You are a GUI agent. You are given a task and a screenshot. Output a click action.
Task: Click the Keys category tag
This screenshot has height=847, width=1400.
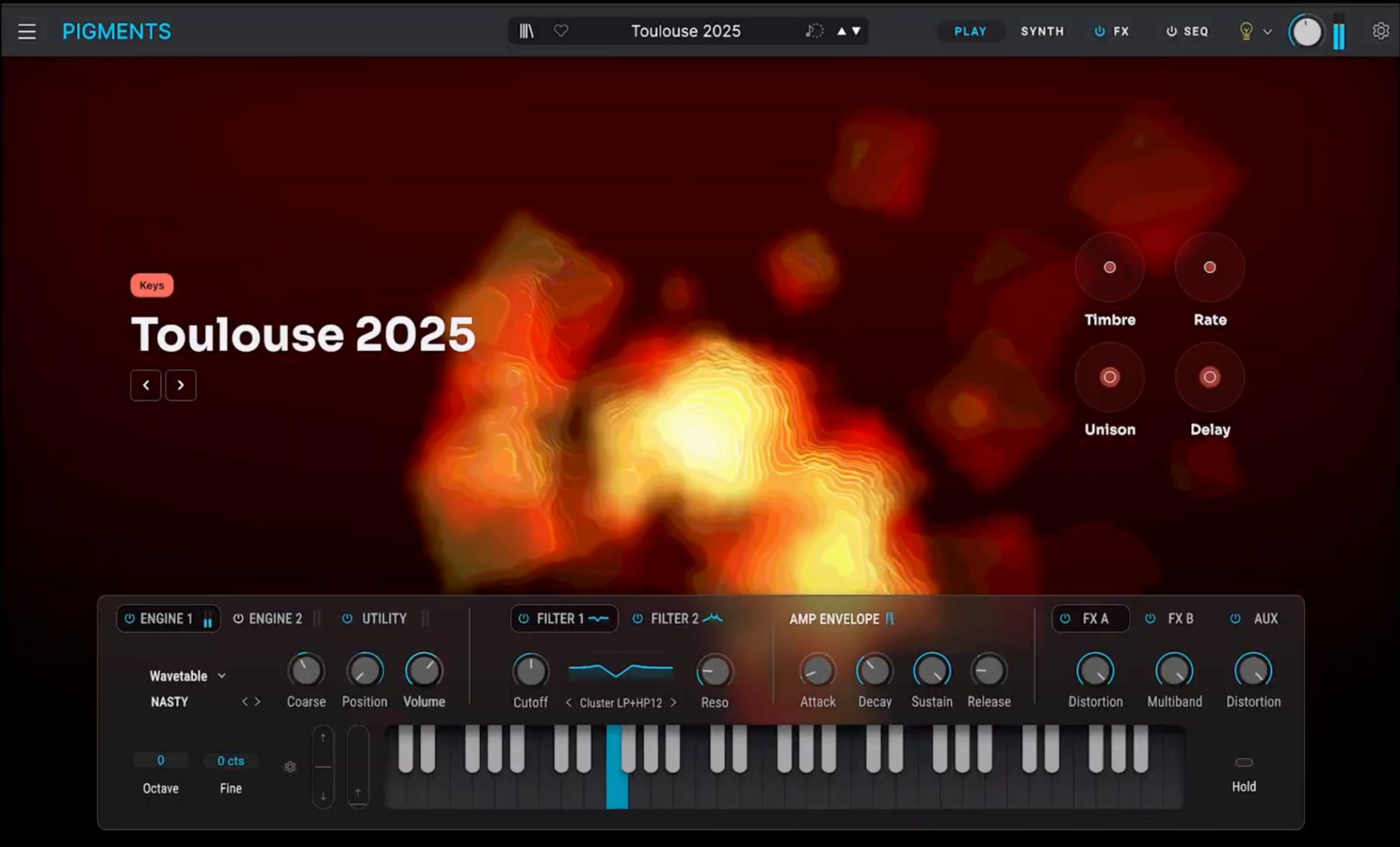pyautogui.click(x=151, y=285)
